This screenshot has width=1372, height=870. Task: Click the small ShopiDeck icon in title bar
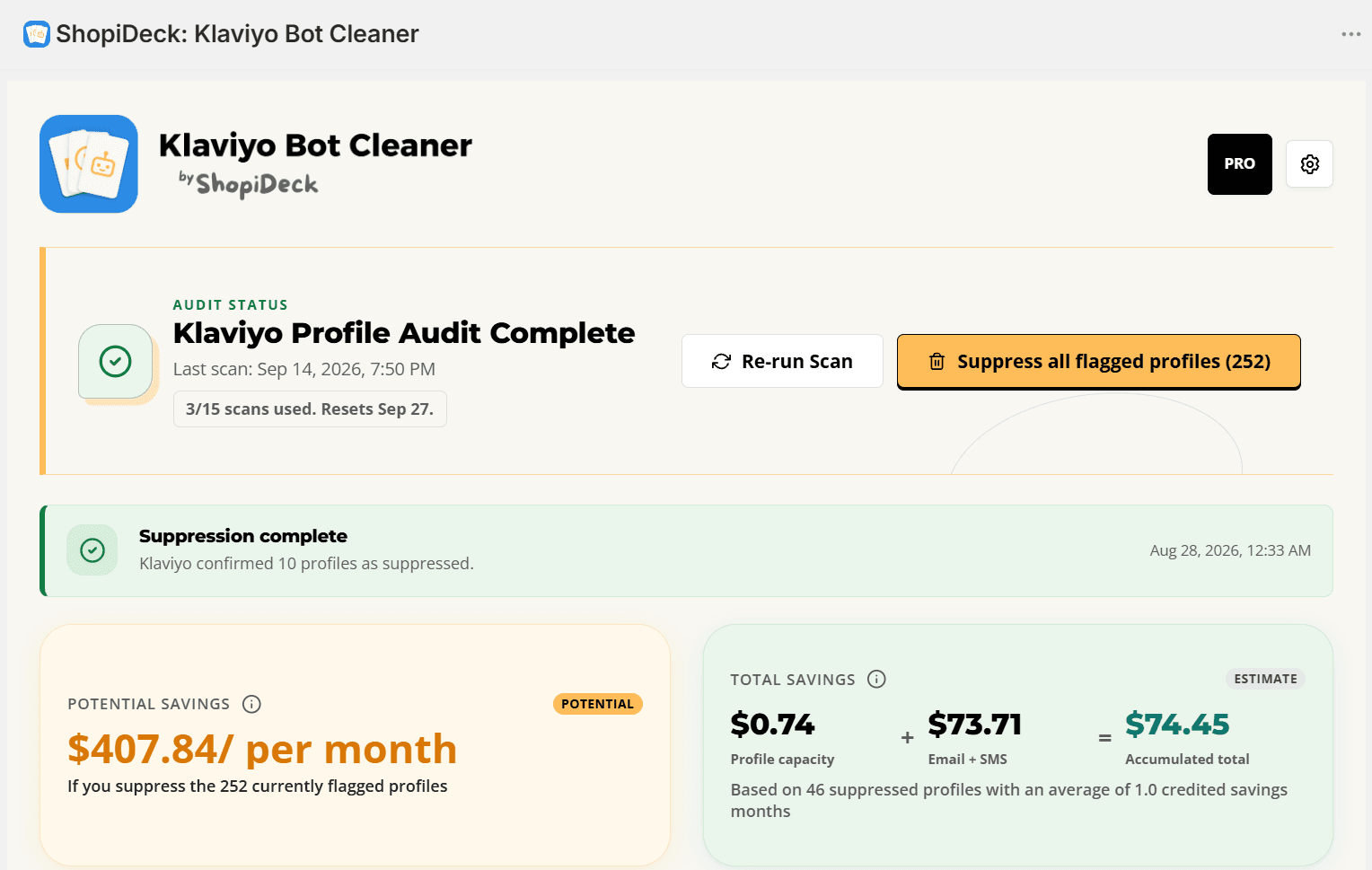36,34
